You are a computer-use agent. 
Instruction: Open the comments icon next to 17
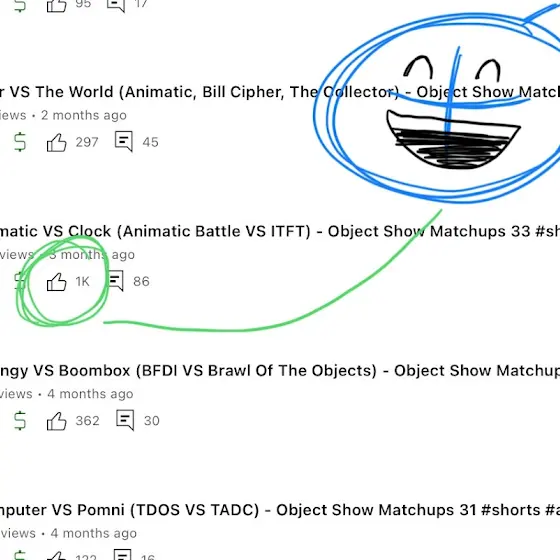point(116,5)
